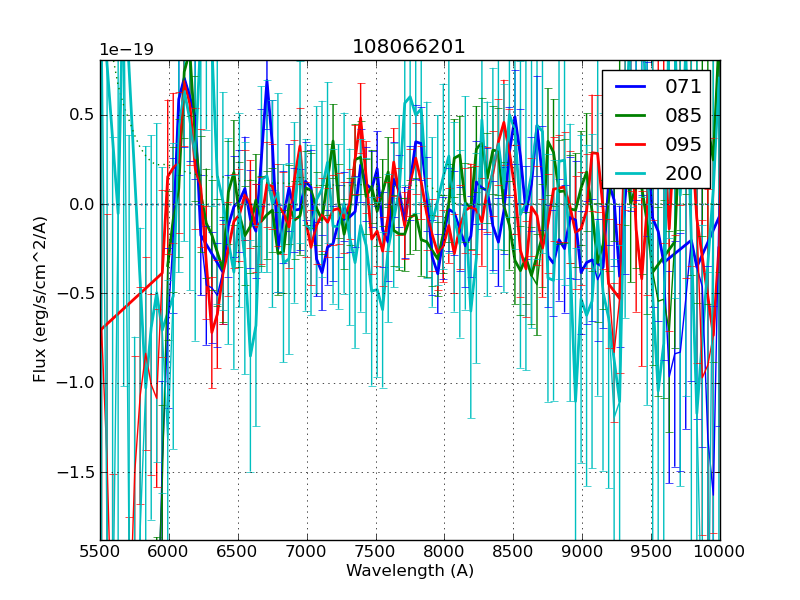Screen dimensions: 800x600
Task: Select the 095 legend label
Action: click(x=683, y=144)
